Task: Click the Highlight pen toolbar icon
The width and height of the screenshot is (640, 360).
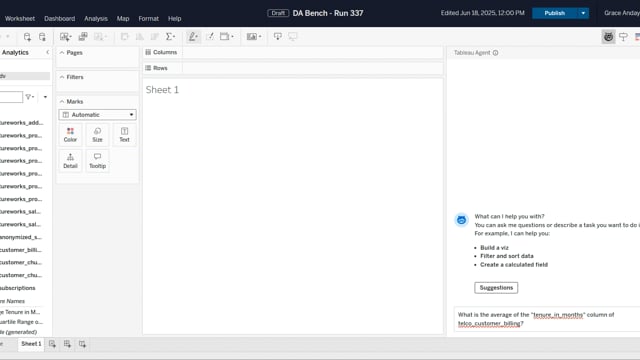Action: (x=193, y=37)
